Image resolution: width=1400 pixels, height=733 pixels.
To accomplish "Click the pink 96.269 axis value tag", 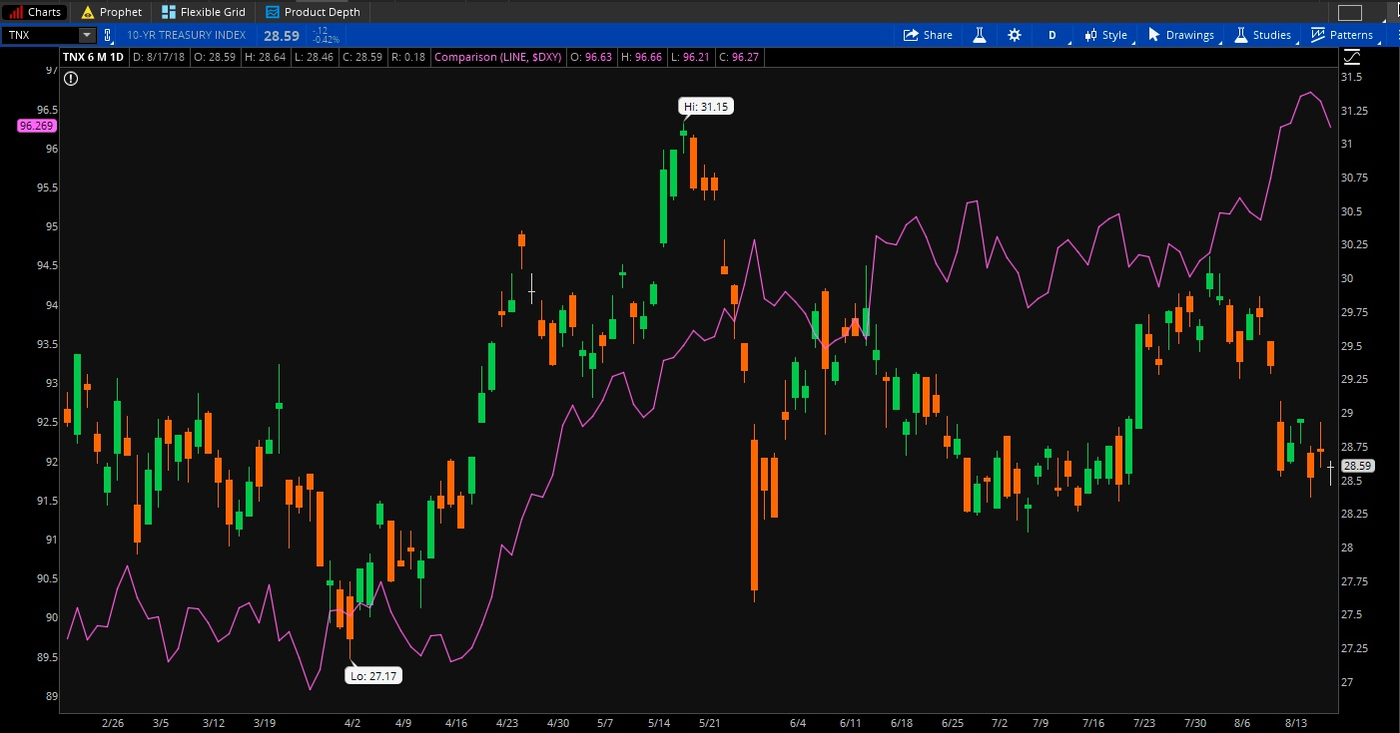I will coord(36,126).
